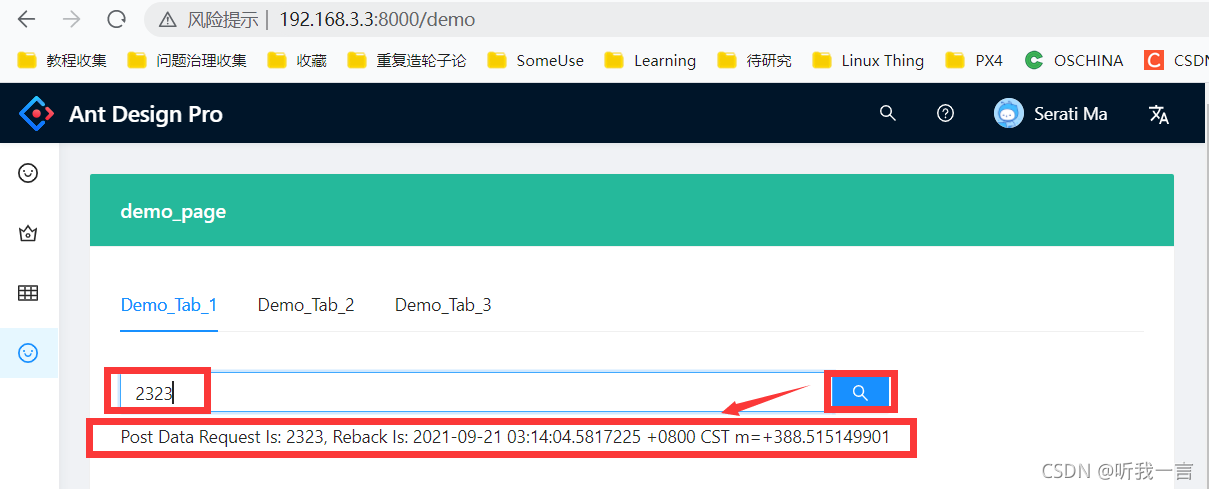Open the SomeUse bookmark folder
The width and height of the screenshot is (1209, 489).
536,60
